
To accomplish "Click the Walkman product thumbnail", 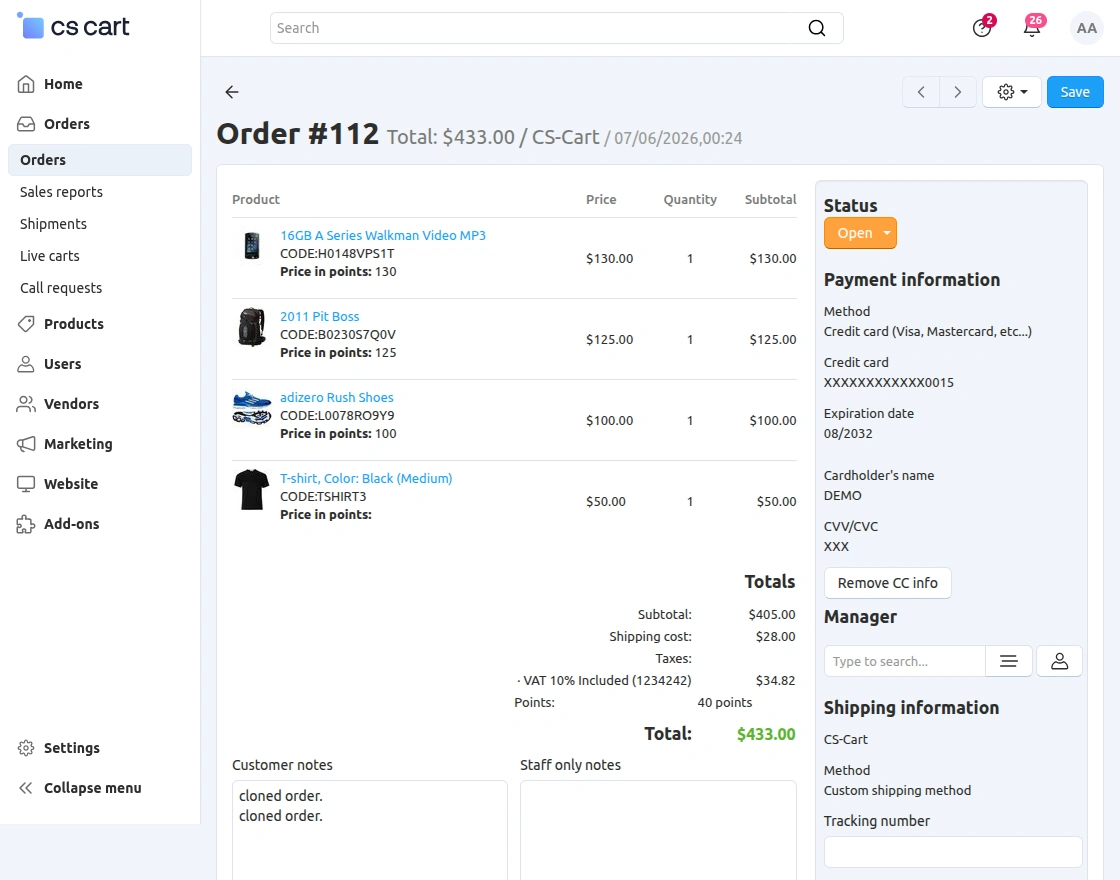I will coord(251,246).
